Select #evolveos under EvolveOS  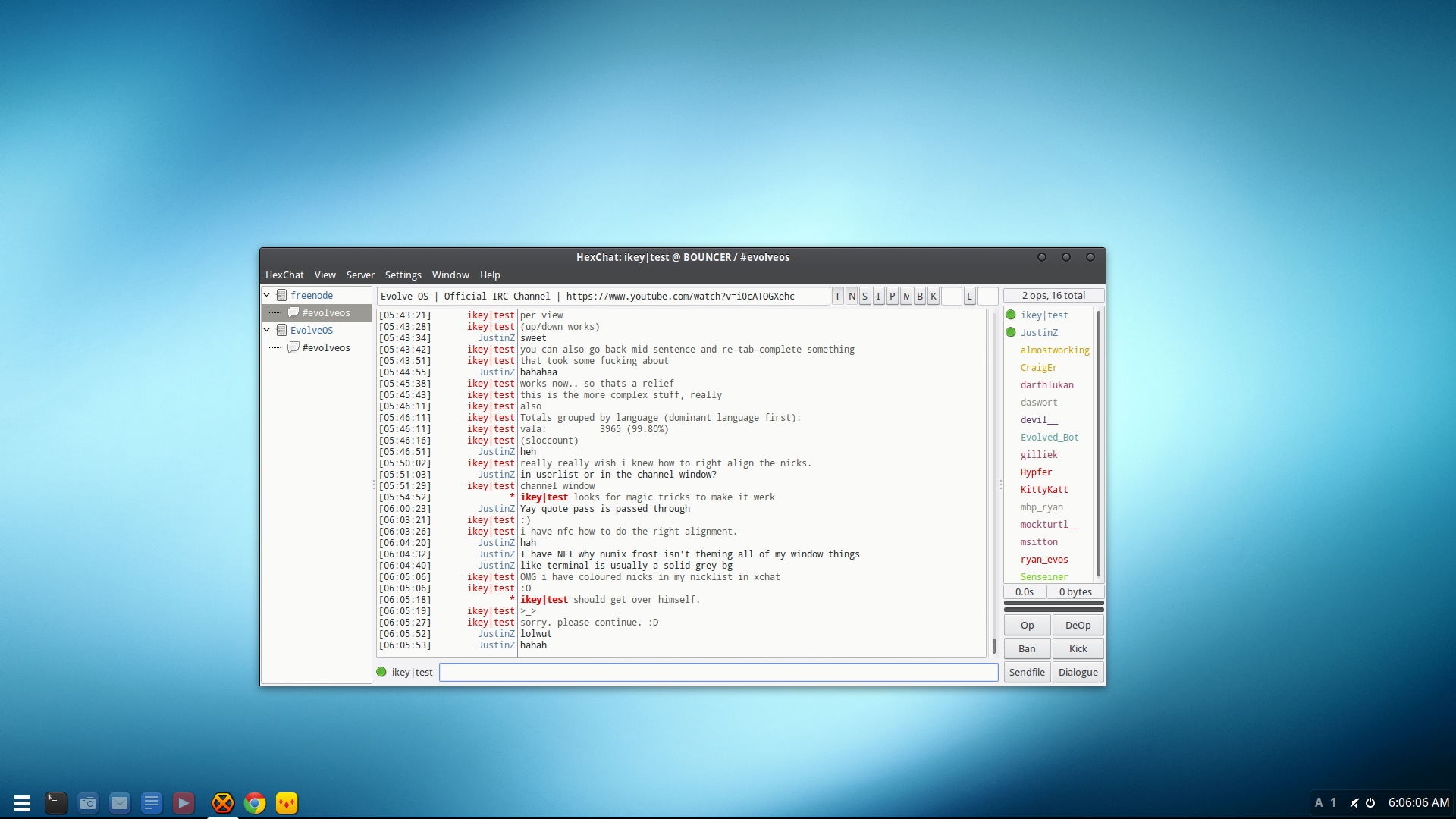pyautogui.click(x=317, y=347)
